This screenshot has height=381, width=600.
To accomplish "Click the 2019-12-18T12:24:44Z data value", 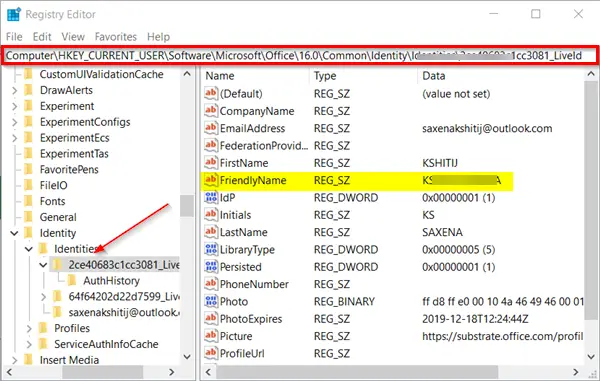I will tap(475, 319).
